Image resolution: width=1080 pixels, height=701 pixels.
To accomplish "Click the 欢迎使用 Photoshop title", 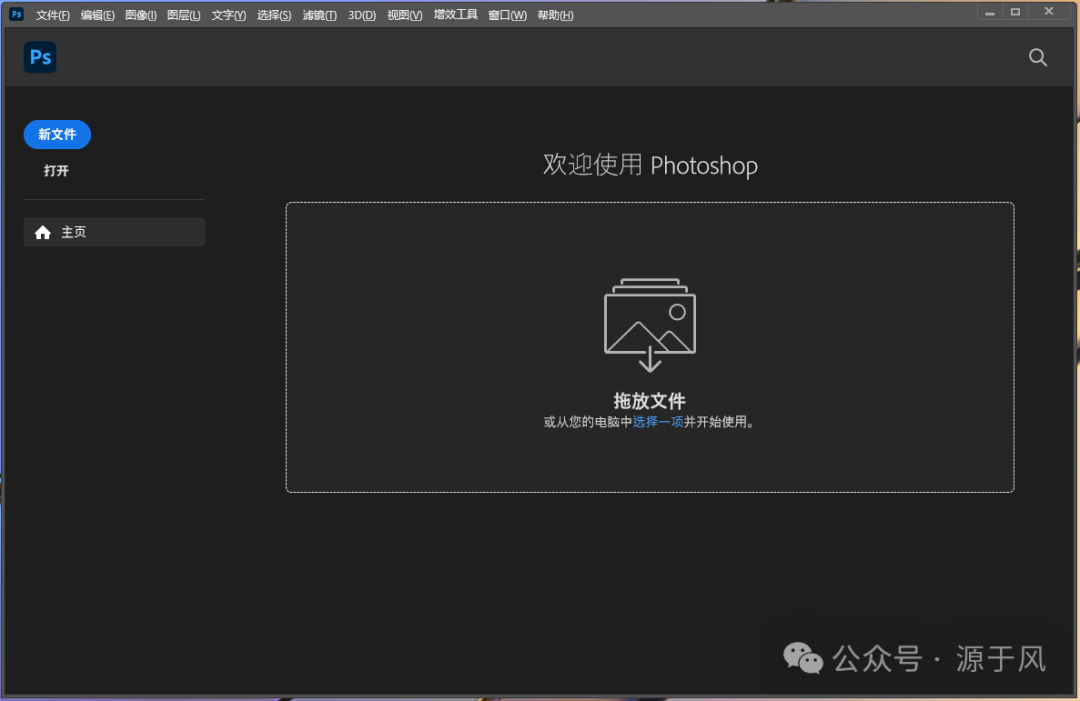I will pyautogui.click(x=650, y=165).
